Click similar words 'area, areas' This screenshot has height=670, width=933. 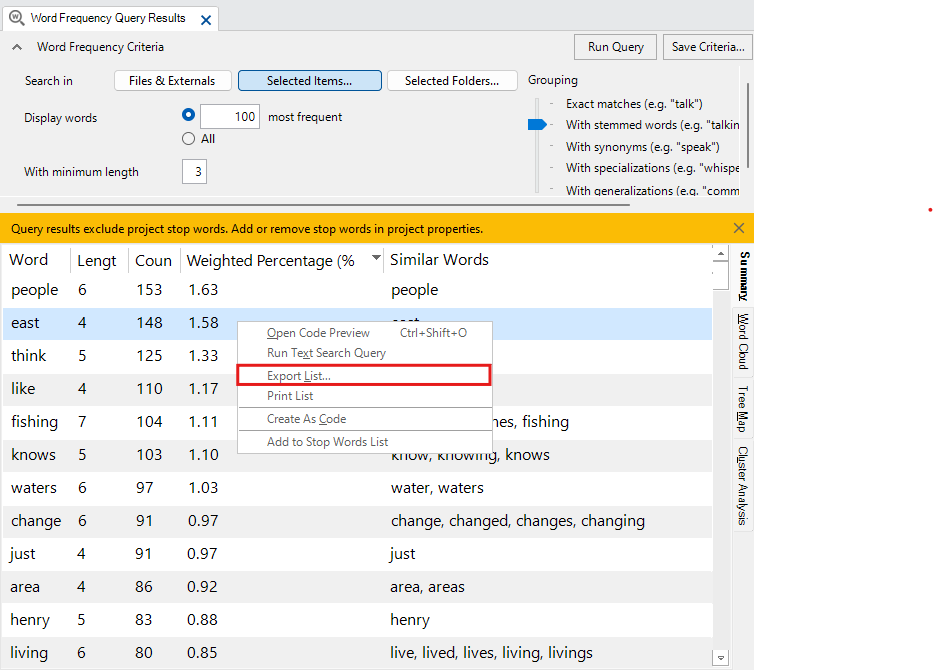click(x=427, y=587)
